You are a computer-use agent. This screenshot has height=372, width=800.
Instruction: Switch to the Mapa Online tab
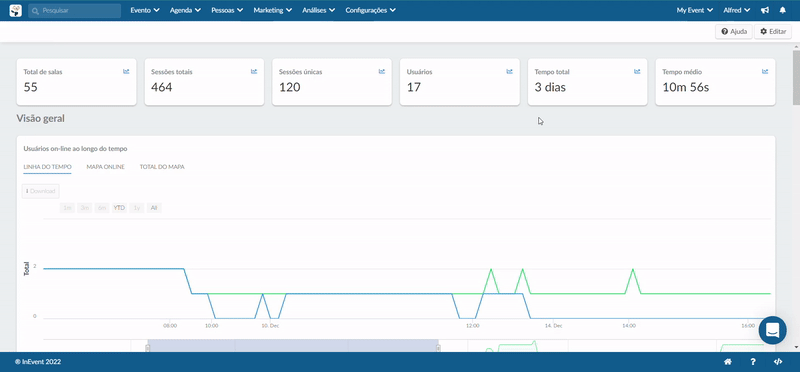[x=106, y=167]
